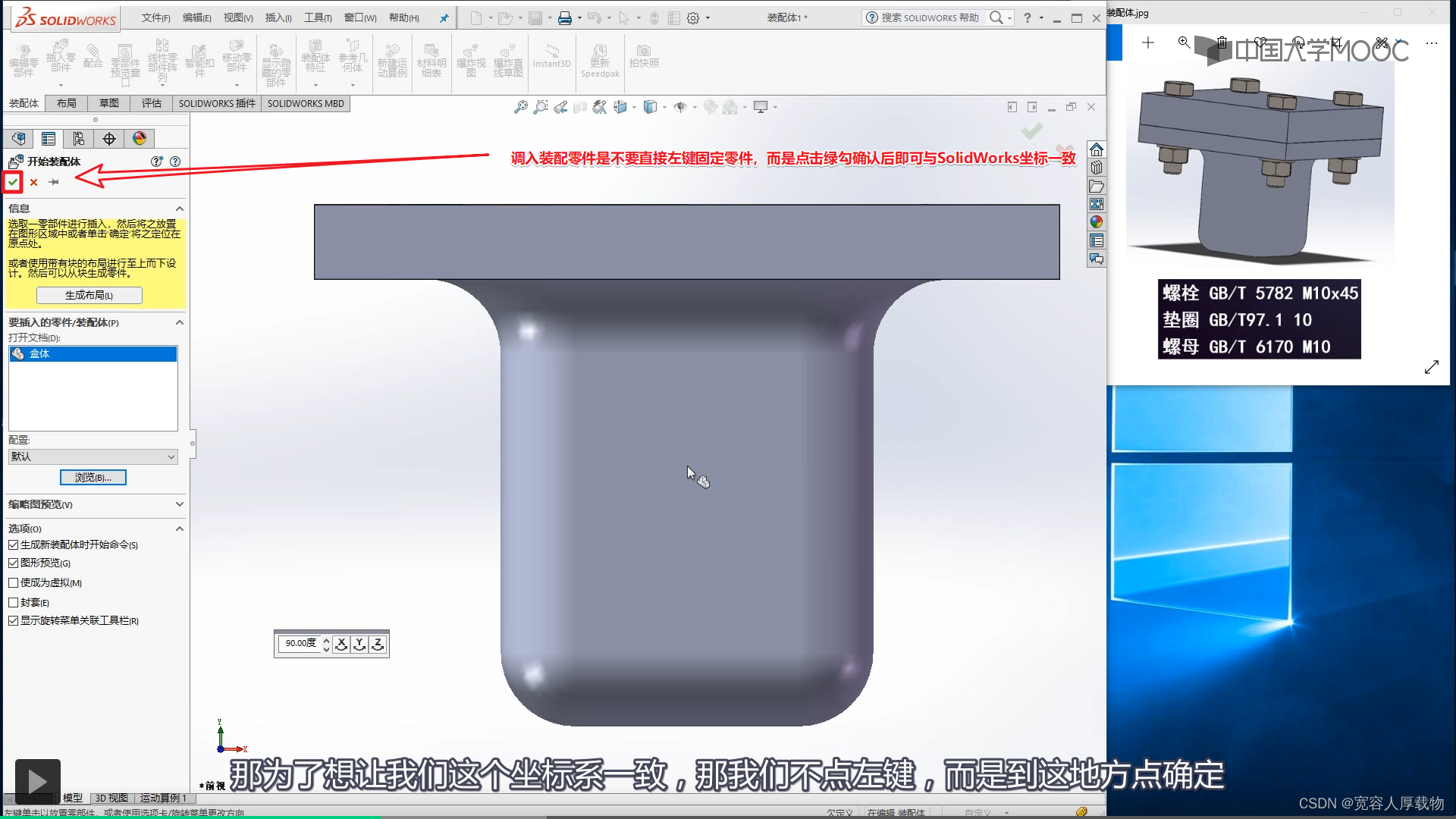This screenshot has width=1456, height=819.
Task: Open 运动算例 1 bottom tab
Action: [x=163, y=798]
